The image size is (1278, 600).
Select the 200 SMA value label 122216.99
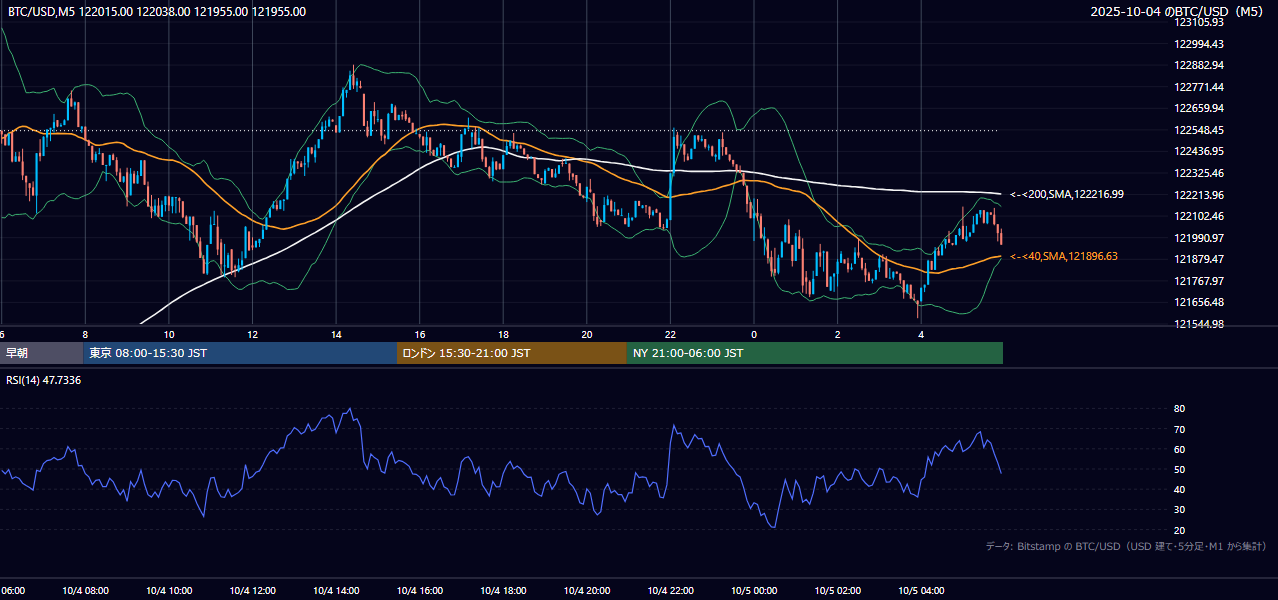tap(1067, 194)
